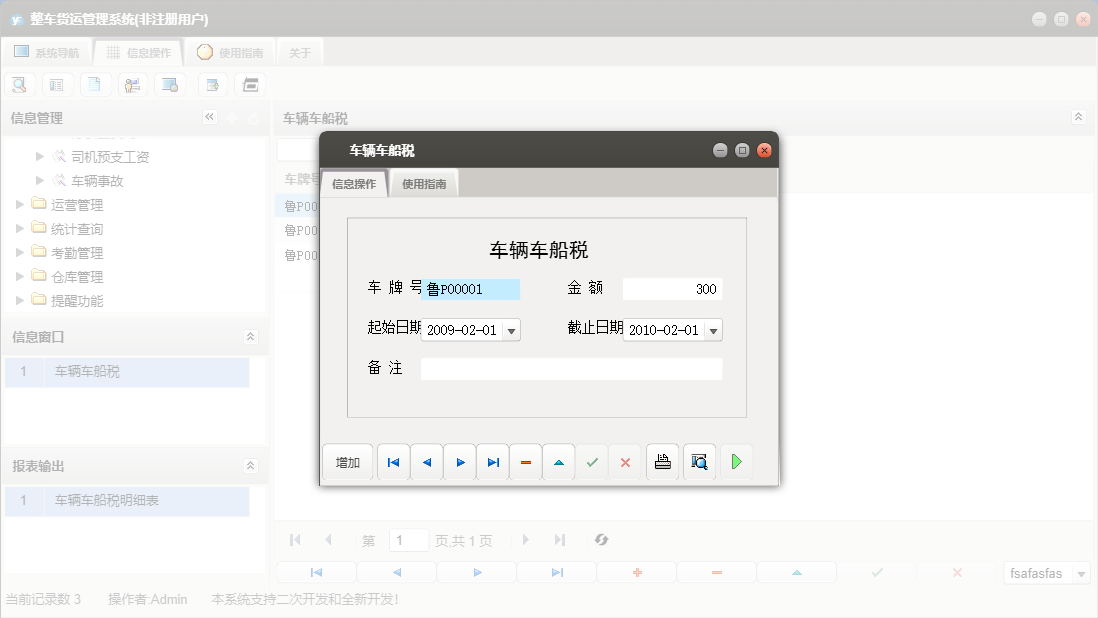
Task: Click the green run arrow in the dialog
Action: point(737,461)
